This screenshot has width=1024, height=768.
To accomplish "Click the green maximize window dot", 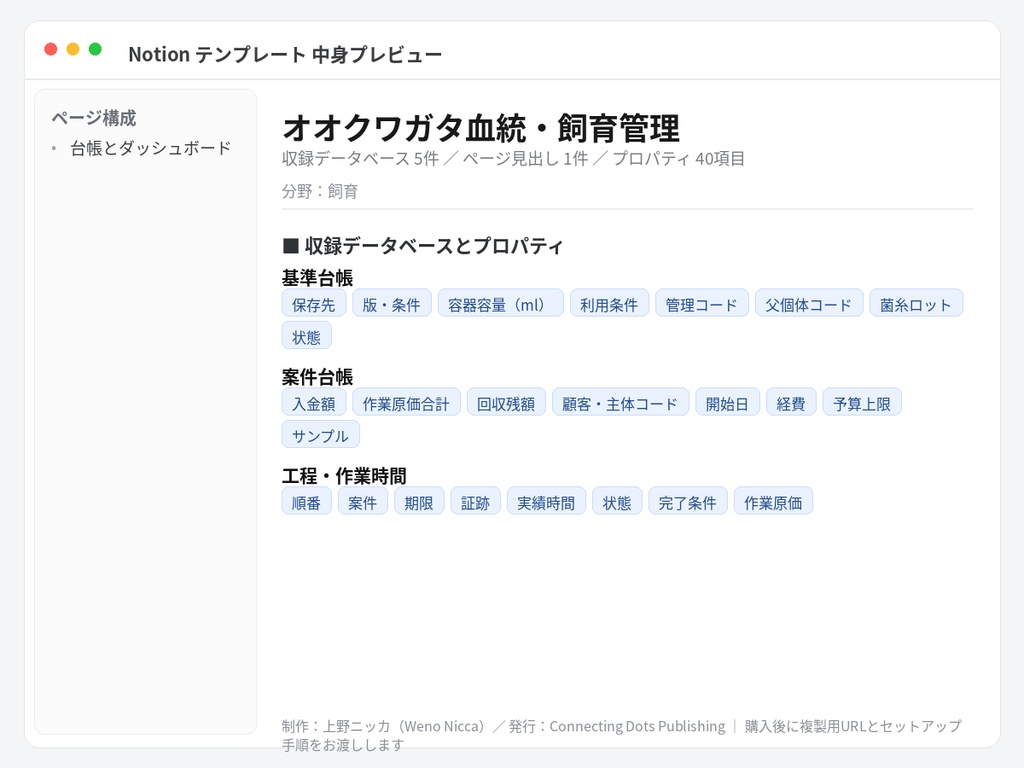I will coord(95,49).
